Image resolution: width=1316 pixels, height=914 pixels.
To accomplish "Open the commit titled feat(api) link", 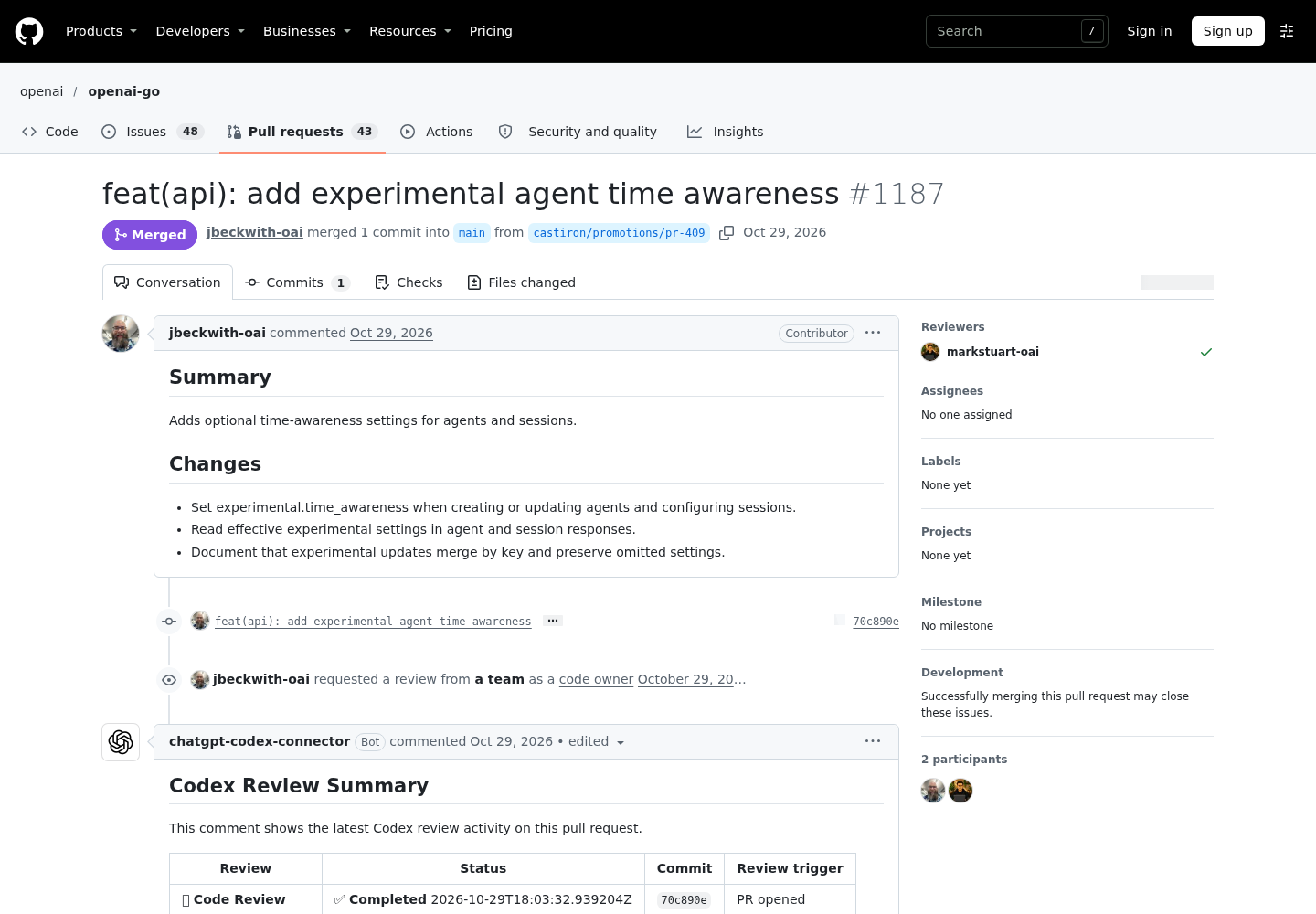I will pos(373,622).
